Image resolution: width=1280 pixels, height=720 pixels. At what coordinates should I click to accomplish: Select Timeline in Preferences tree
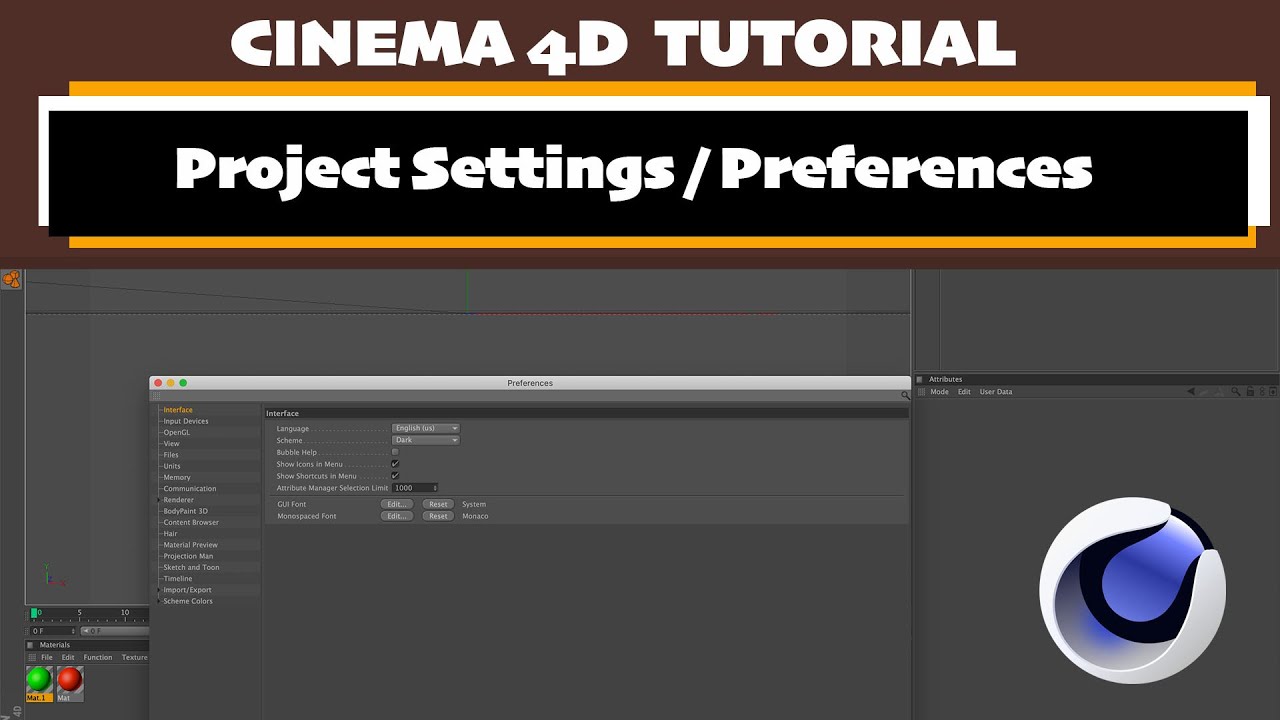point(178,579)
